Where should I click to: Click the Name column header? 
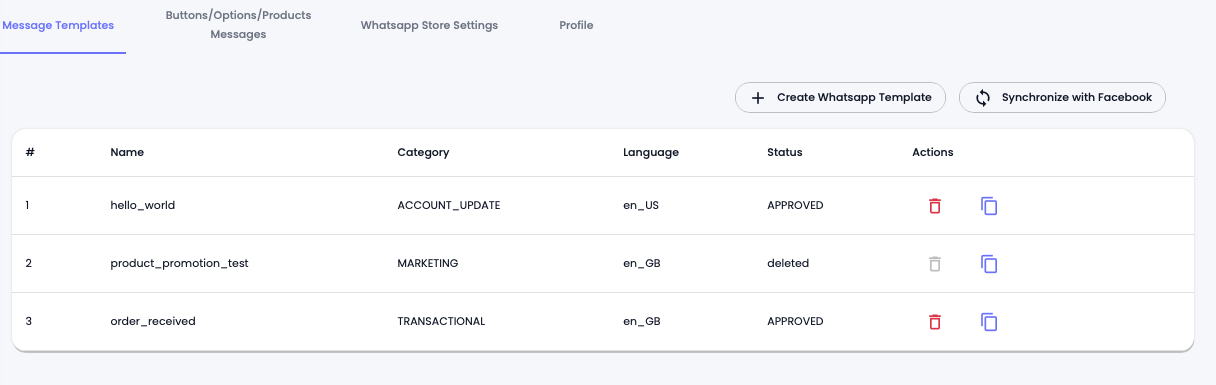(x=127, y=152)
